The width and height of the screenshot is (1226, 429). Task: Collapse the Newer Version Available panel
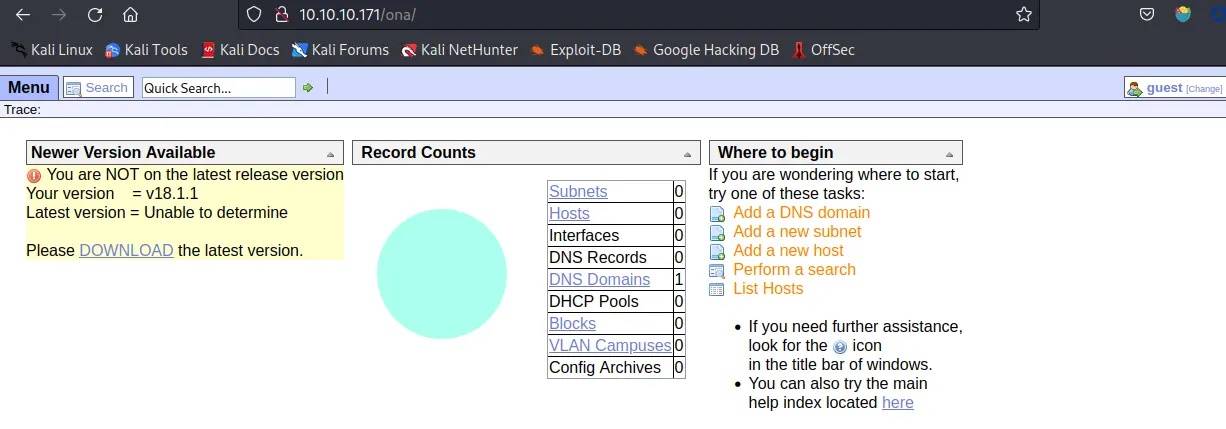coord(330,154)
